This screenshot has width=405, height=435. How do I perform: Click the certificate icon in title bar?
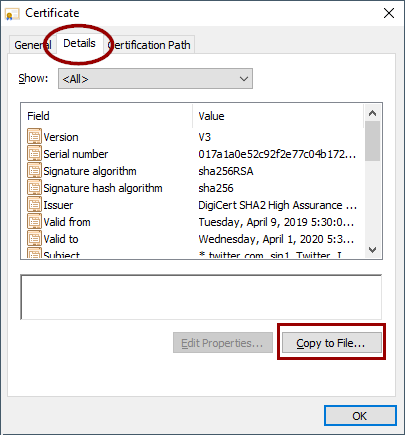click(12, 14)
